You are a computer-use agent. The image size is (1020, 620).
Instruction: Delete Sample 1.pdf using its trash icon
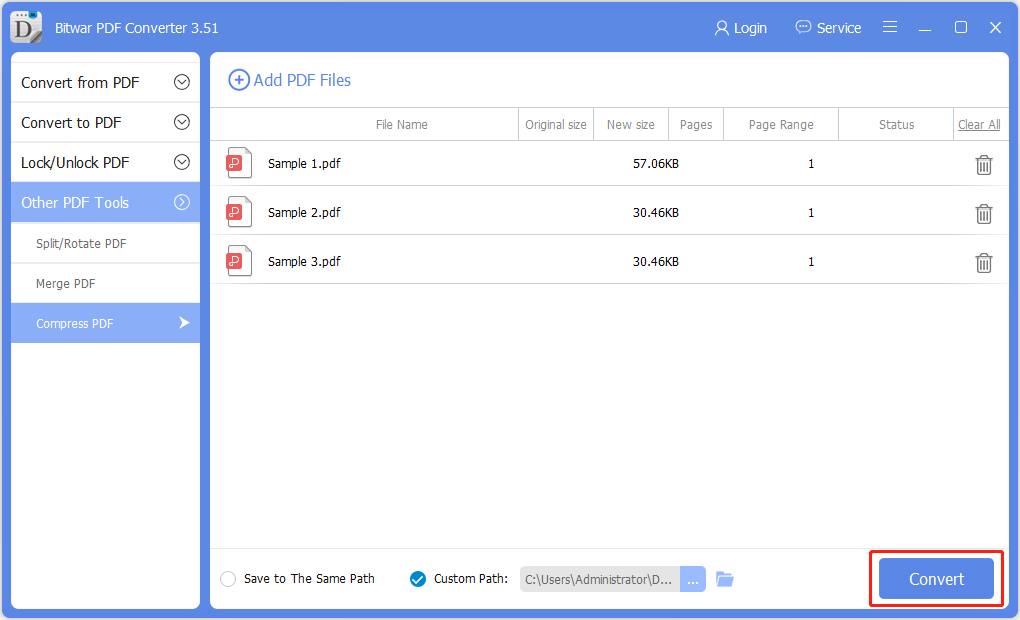pos(984,164)
